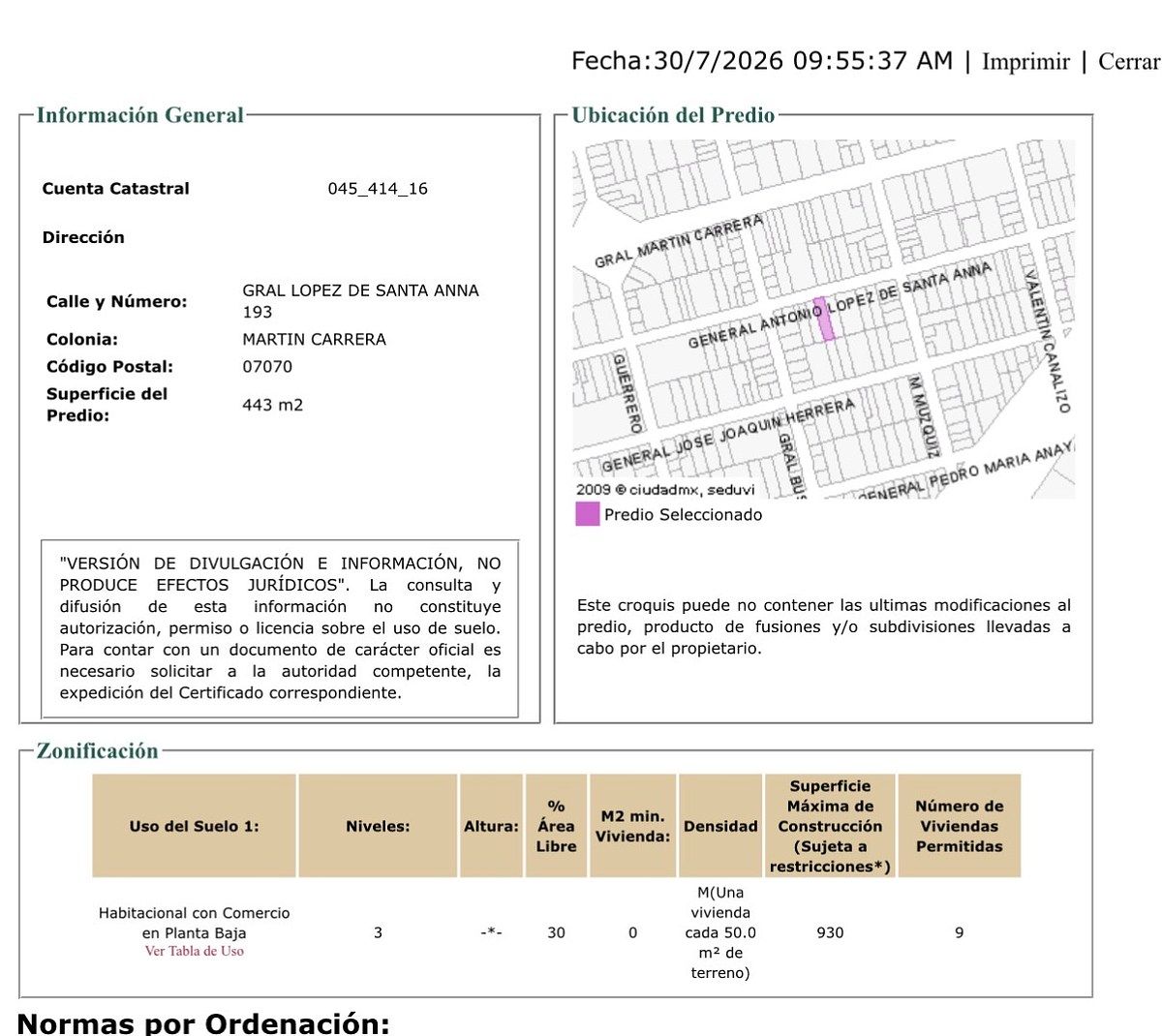This screenshot has width=1162, height=1036.
Task: Click Habitacional con Comercio en Planta Baja
Action: tap(195, 923)
